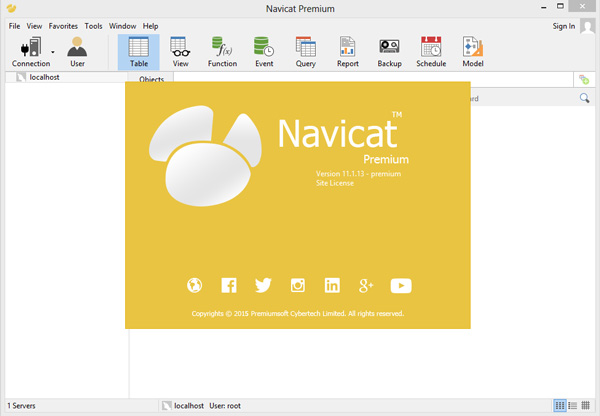Screen dimensions: 600x416
Task: Click the user avatar icon near Sign In
Action: [x=587, y=26]
